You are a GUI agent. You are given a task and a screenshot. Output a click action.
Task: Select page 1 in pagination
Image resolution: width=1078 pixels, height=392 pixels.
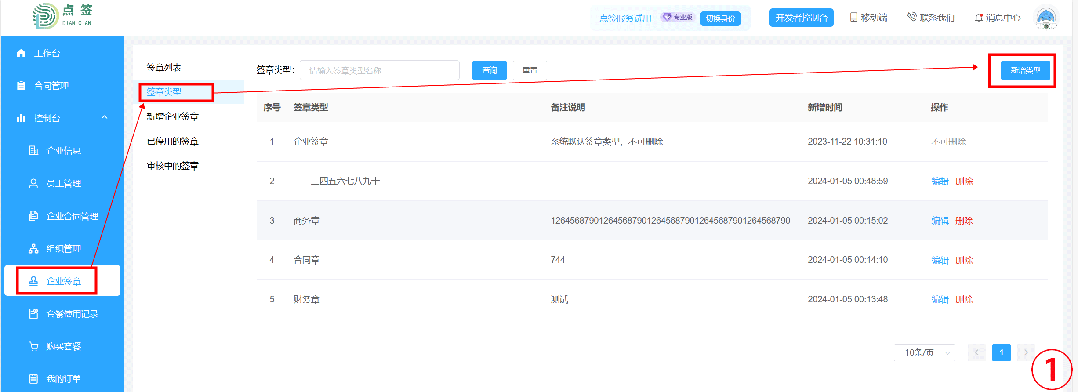1002,352
